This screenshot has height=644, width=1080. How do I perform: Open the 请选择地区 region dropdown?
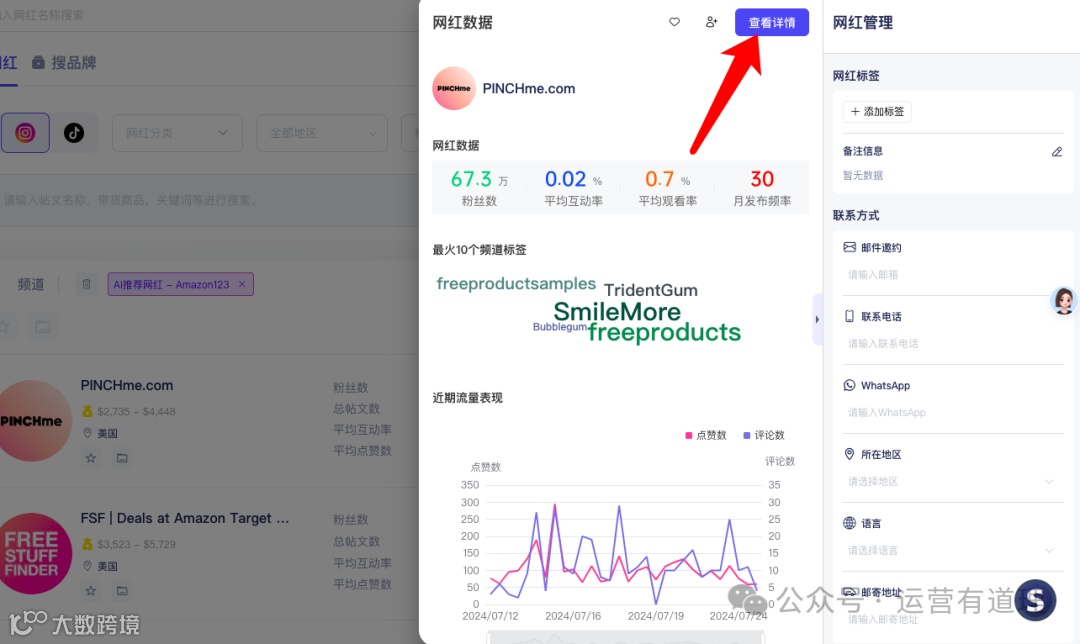pos(953,481)
